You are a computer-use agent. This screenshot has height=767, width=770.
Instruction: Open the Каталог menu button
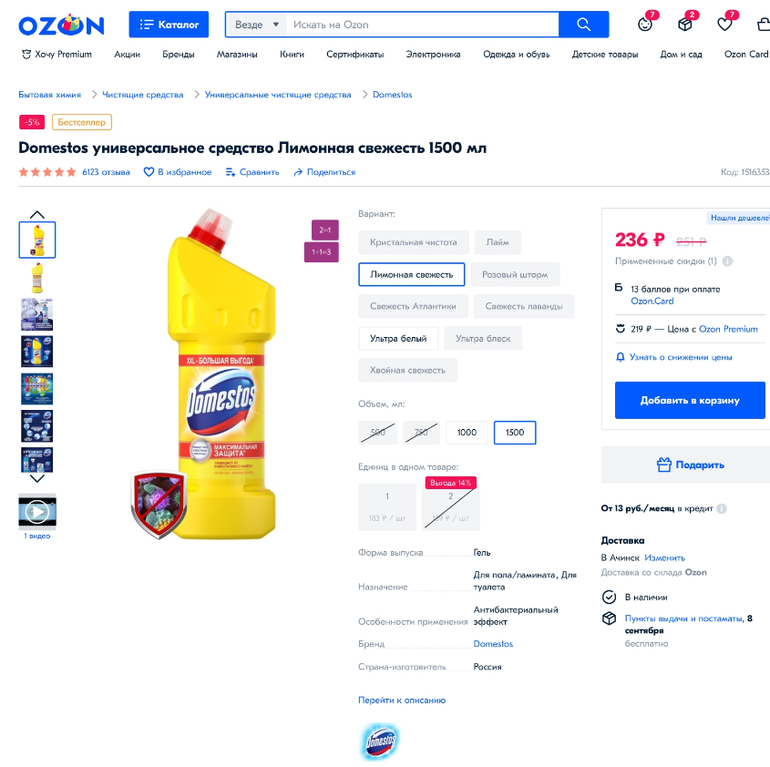coord(168,25)
